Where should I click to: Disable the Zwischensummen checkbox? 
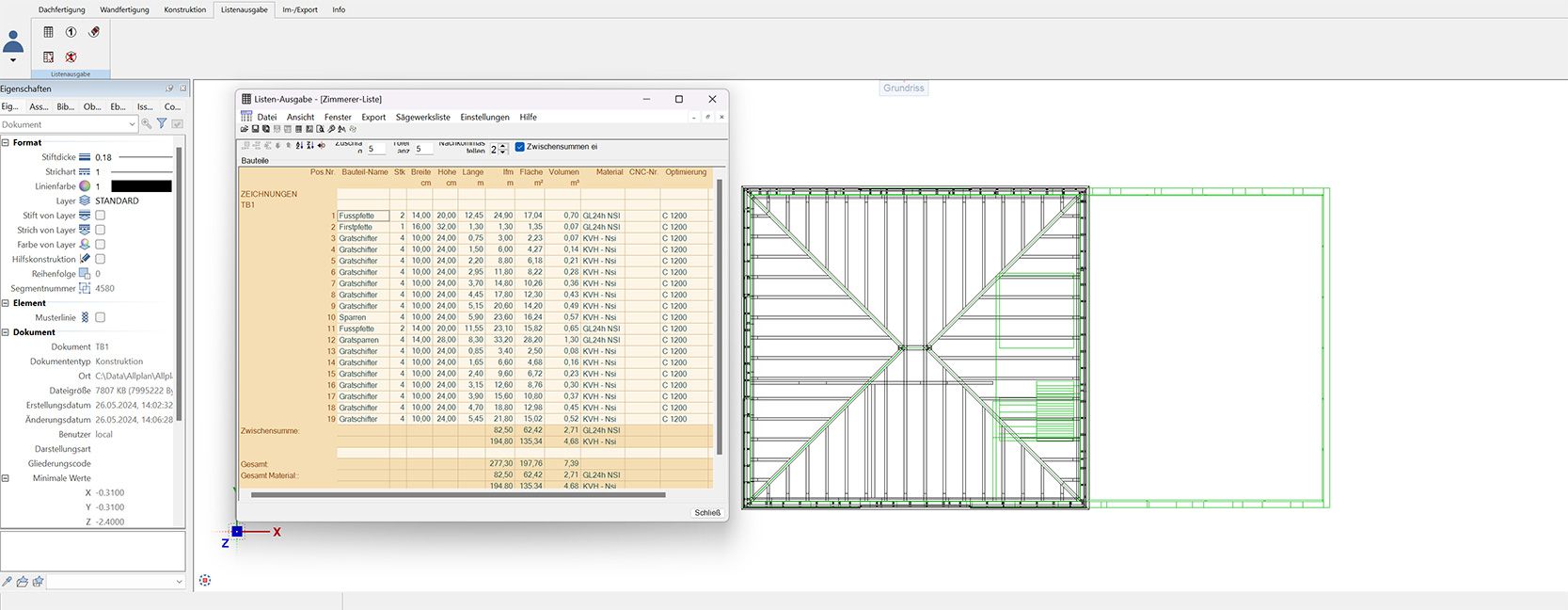tap(520, 147)
